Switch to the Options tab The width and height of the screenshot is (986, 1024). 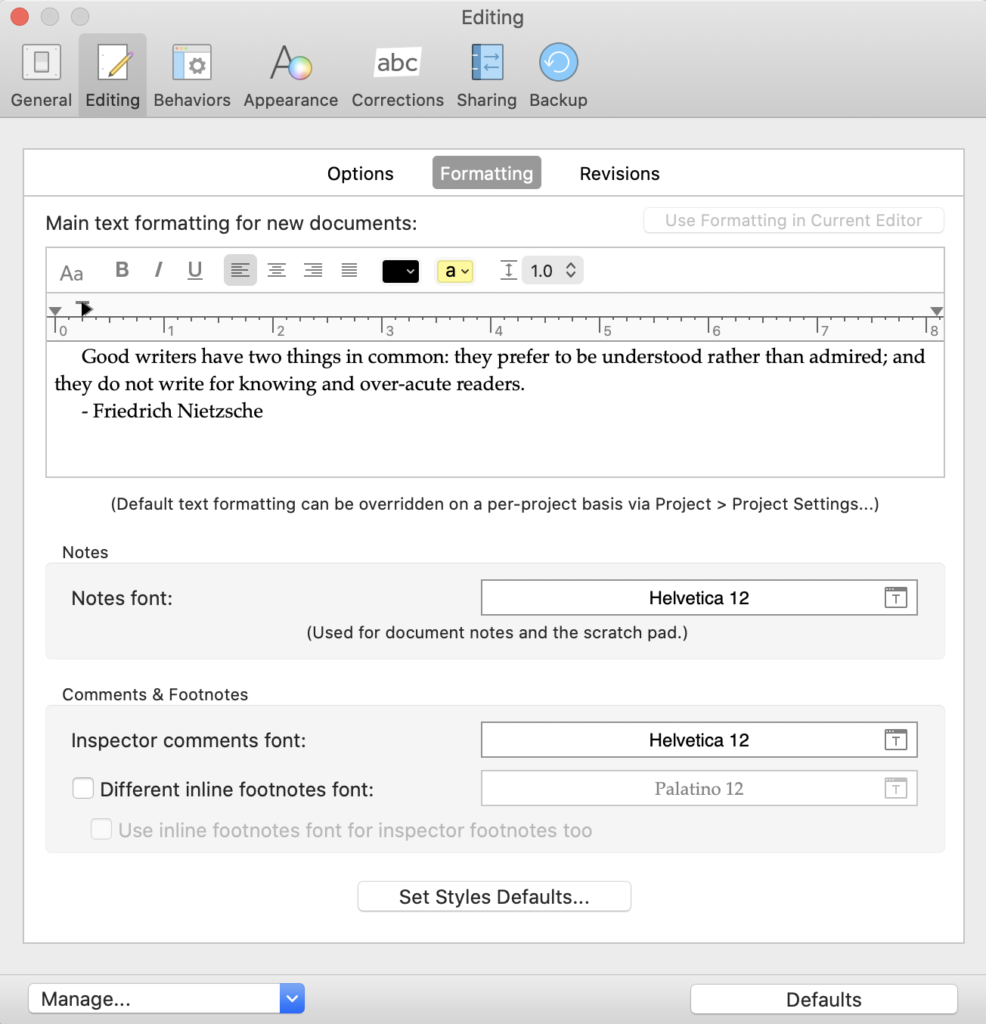pos(360,173)
